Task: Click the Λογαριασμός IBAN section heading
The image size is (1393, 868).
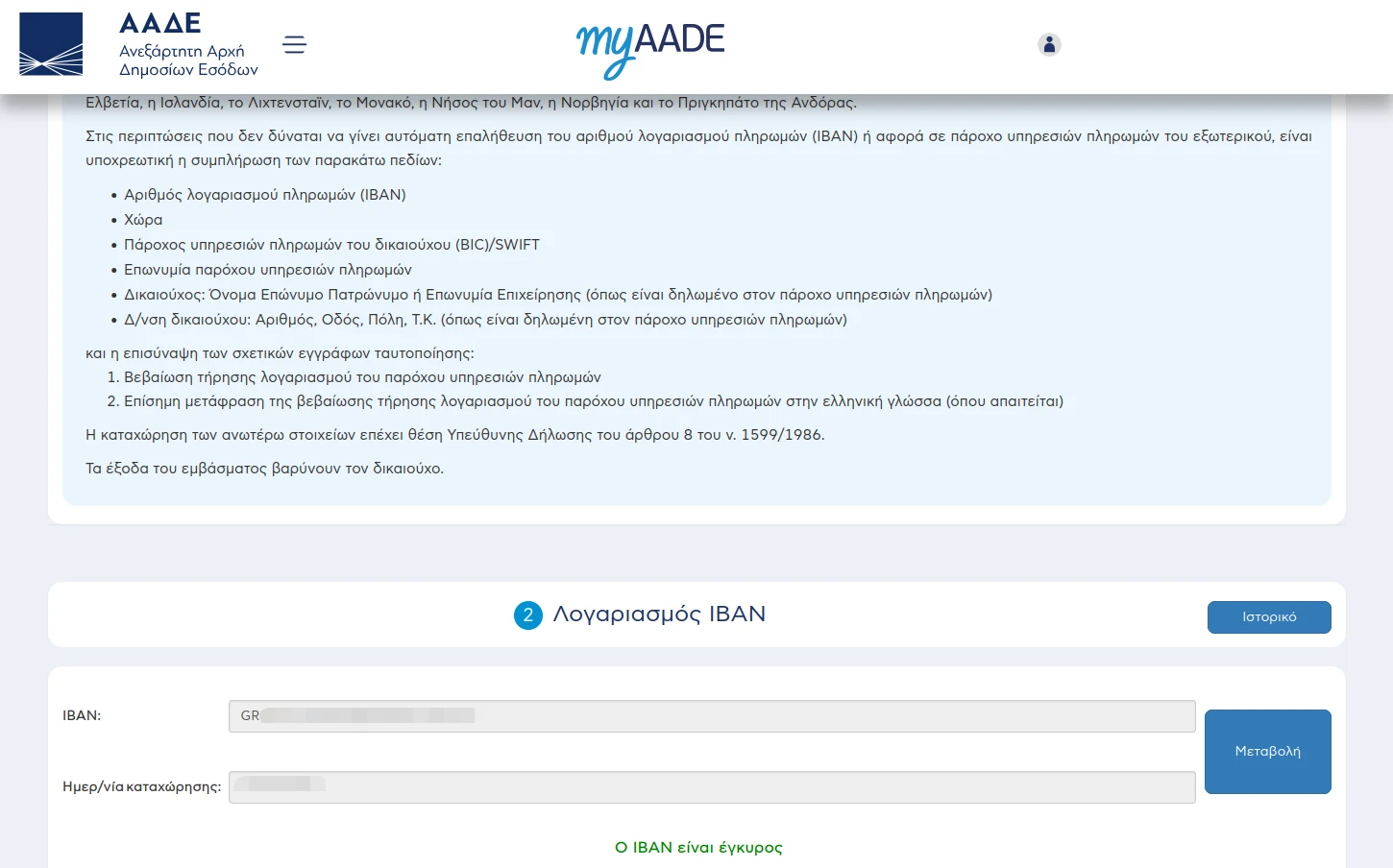Action: 657,614
